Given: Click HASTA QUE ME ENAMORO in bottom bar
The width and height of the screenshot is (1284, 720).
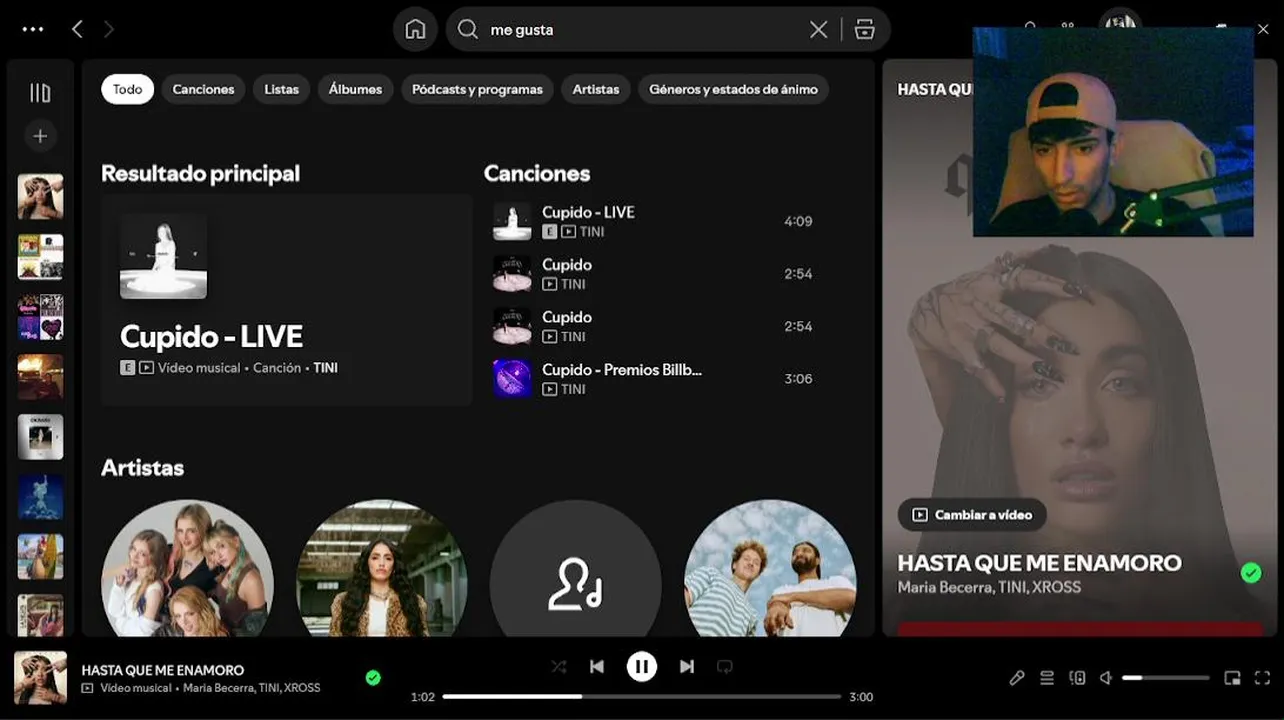Looking at the screenshot, I should tap(162, 670).
